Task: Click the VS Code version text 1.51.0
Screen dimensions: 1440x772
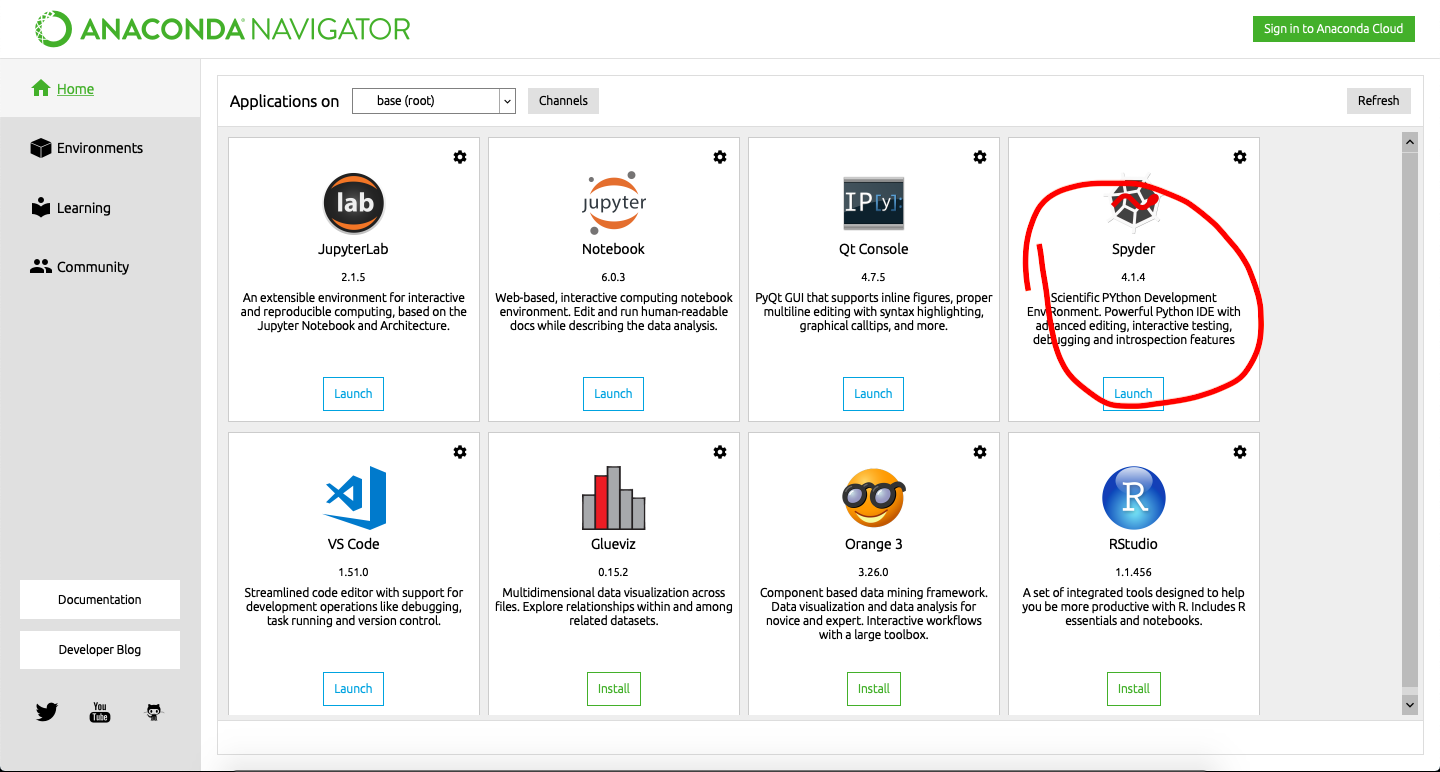Action: click(x=353, y=572)
